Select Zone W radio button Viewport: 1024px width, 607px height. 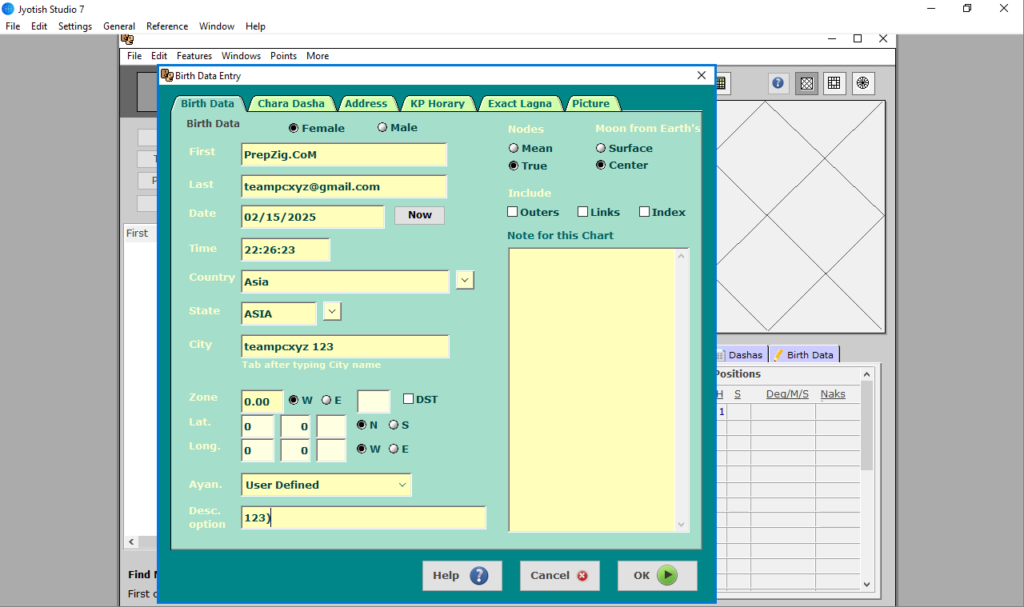pyautogui.click(x=293, y=400)
